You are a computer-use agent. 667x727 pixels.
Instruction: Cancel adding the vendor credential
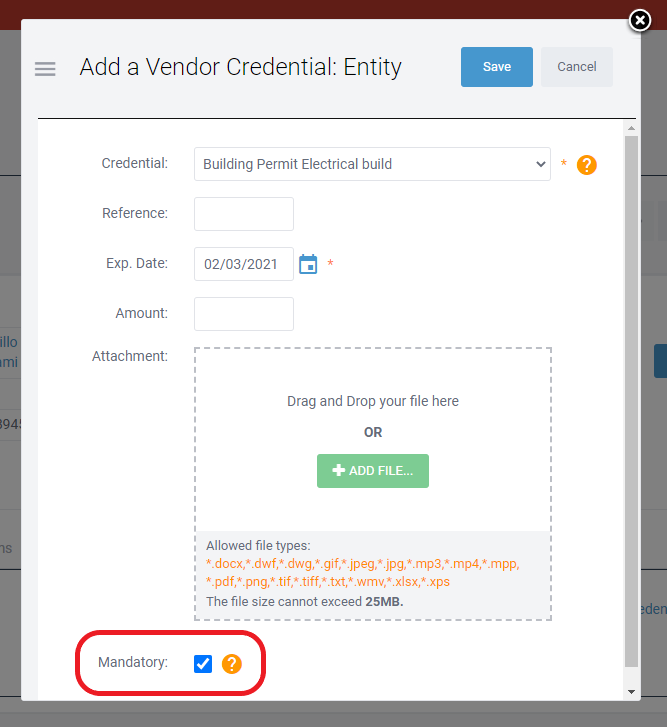(x=576, y=67)
